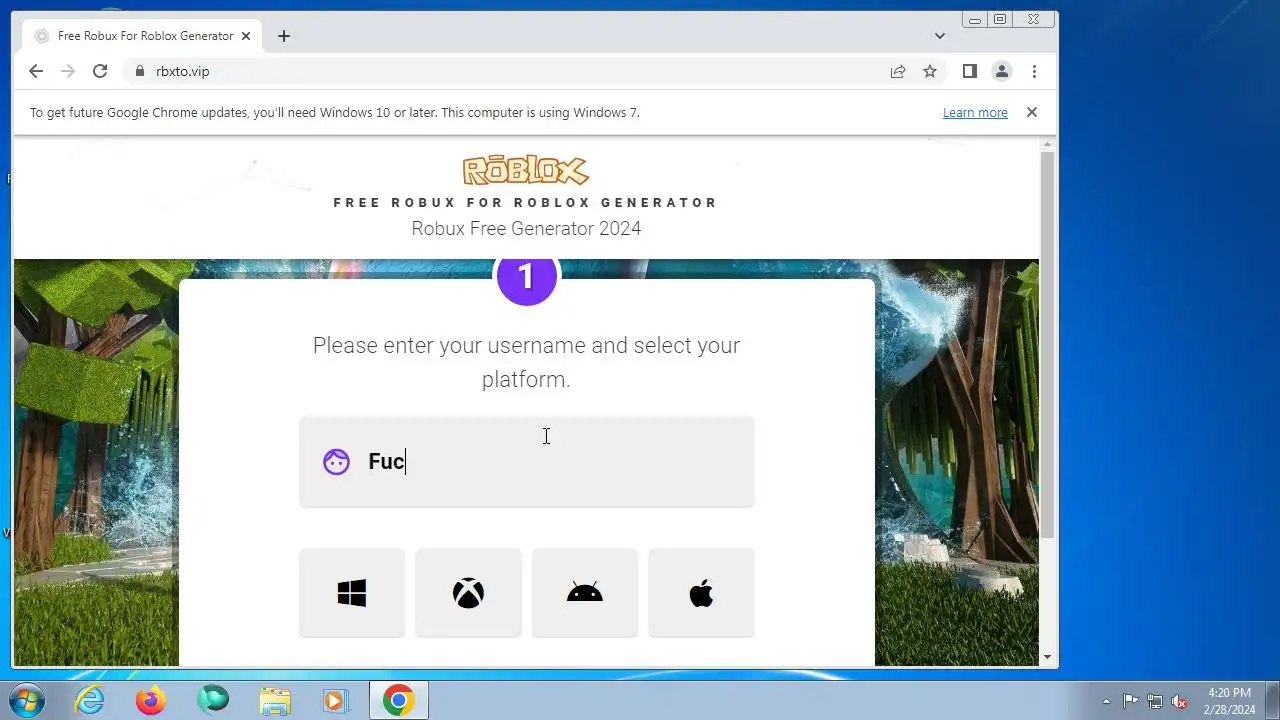Click the FREE ROBUX FOR ROBLOX GENERATOR heading

click(x=526, y=202)
